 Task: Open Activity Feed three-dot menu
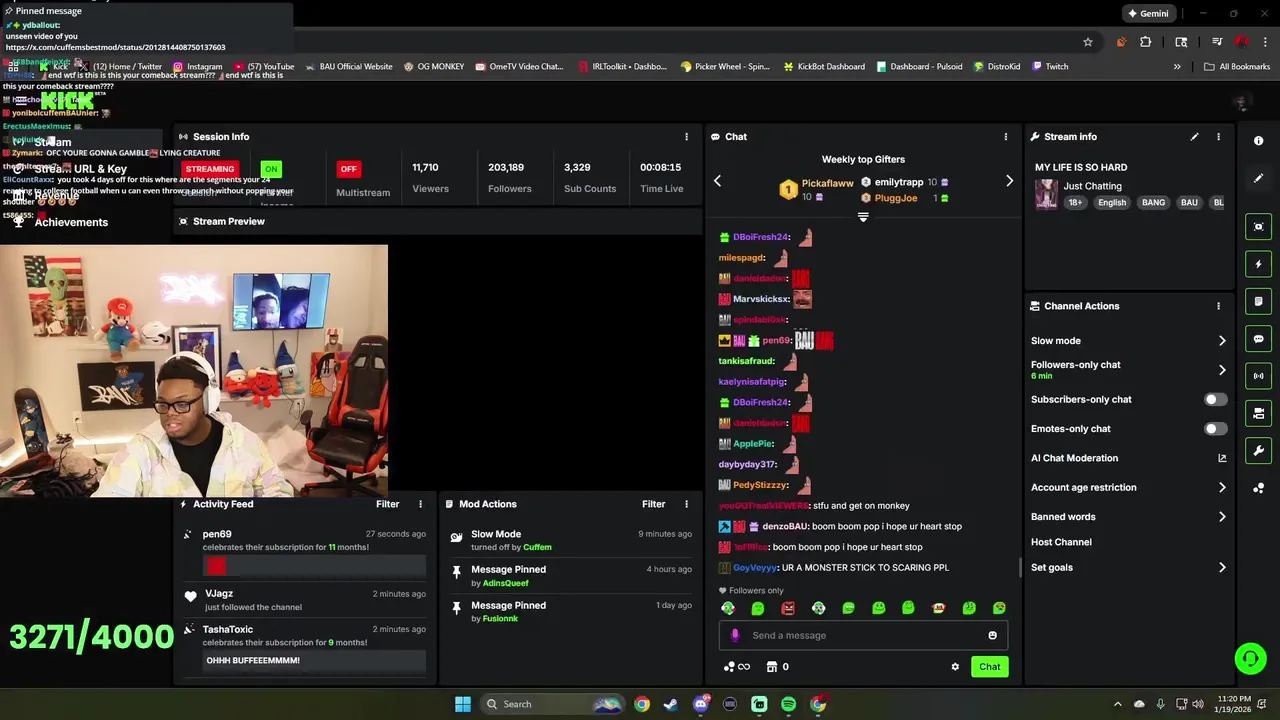[420, 504]
